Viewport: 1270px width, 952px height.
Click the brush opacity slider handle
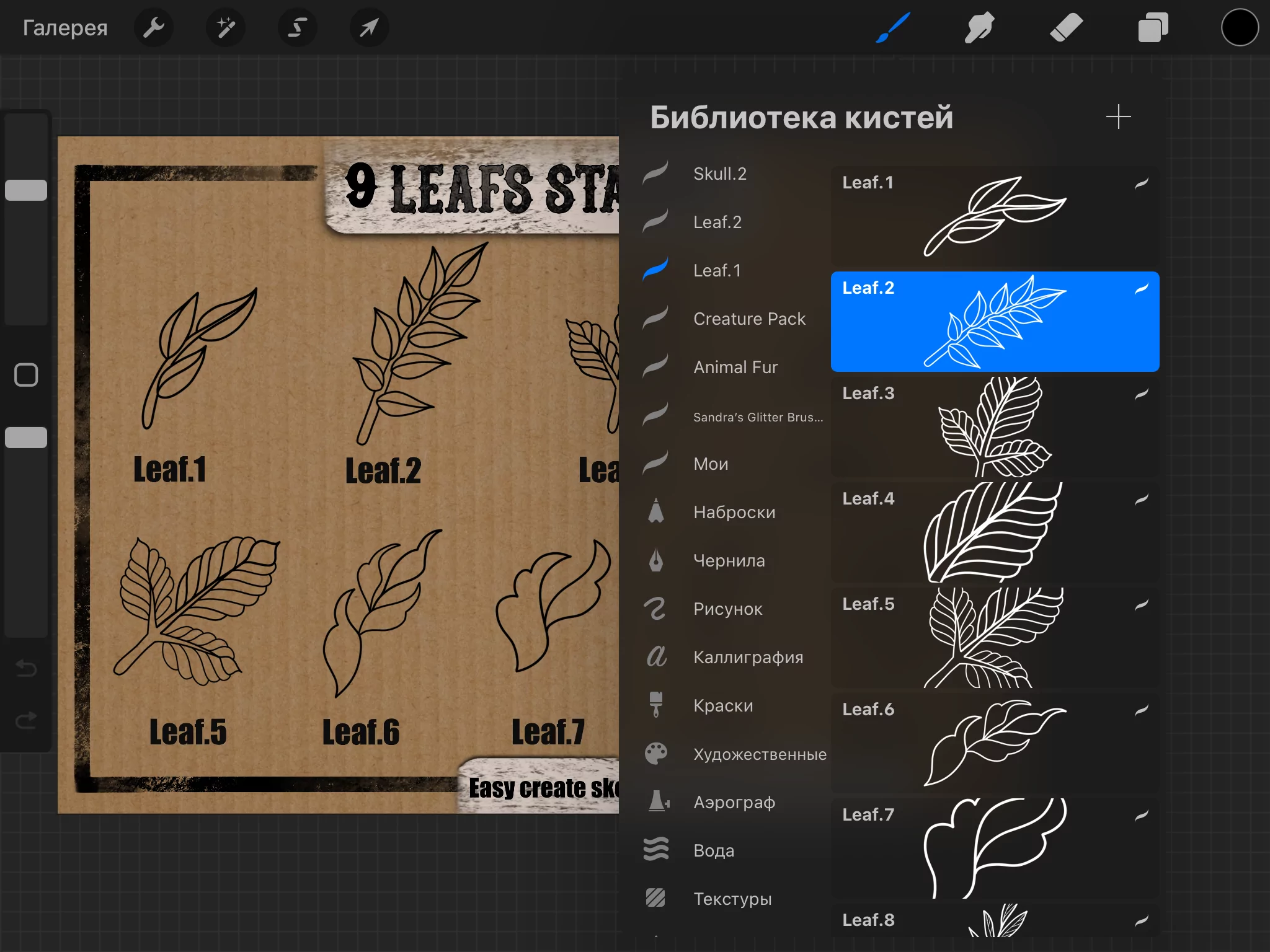[x=26, y=438]
